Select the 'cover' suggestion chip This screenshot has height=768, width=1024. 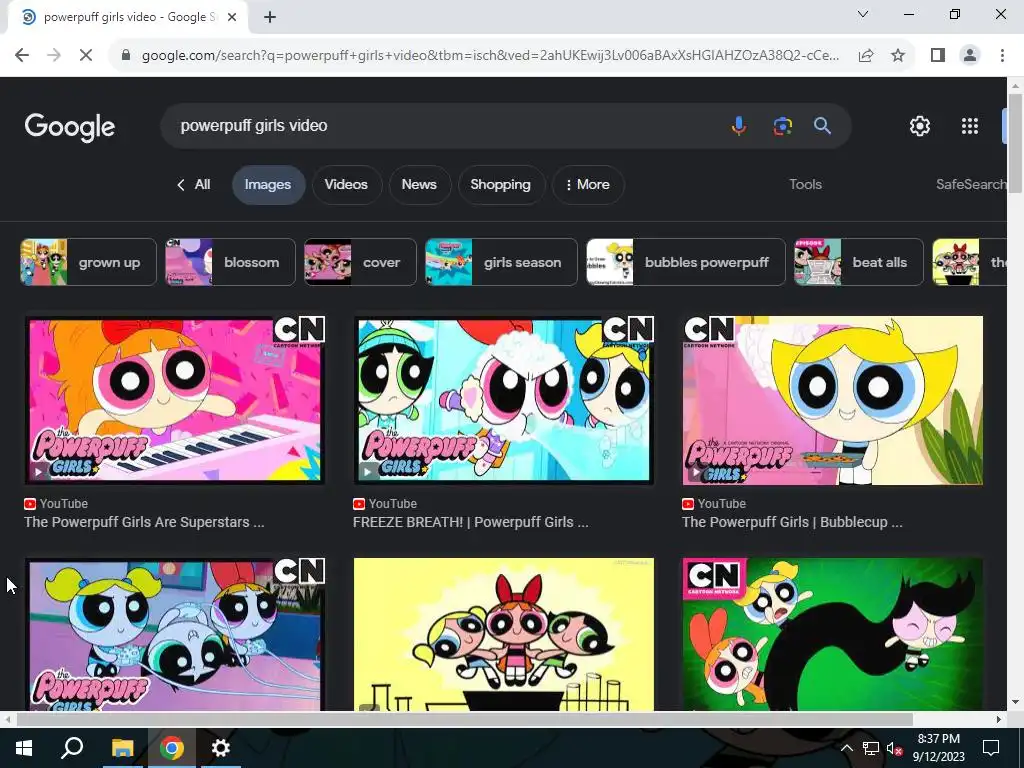pyautogui.click(x=360, y=262)
